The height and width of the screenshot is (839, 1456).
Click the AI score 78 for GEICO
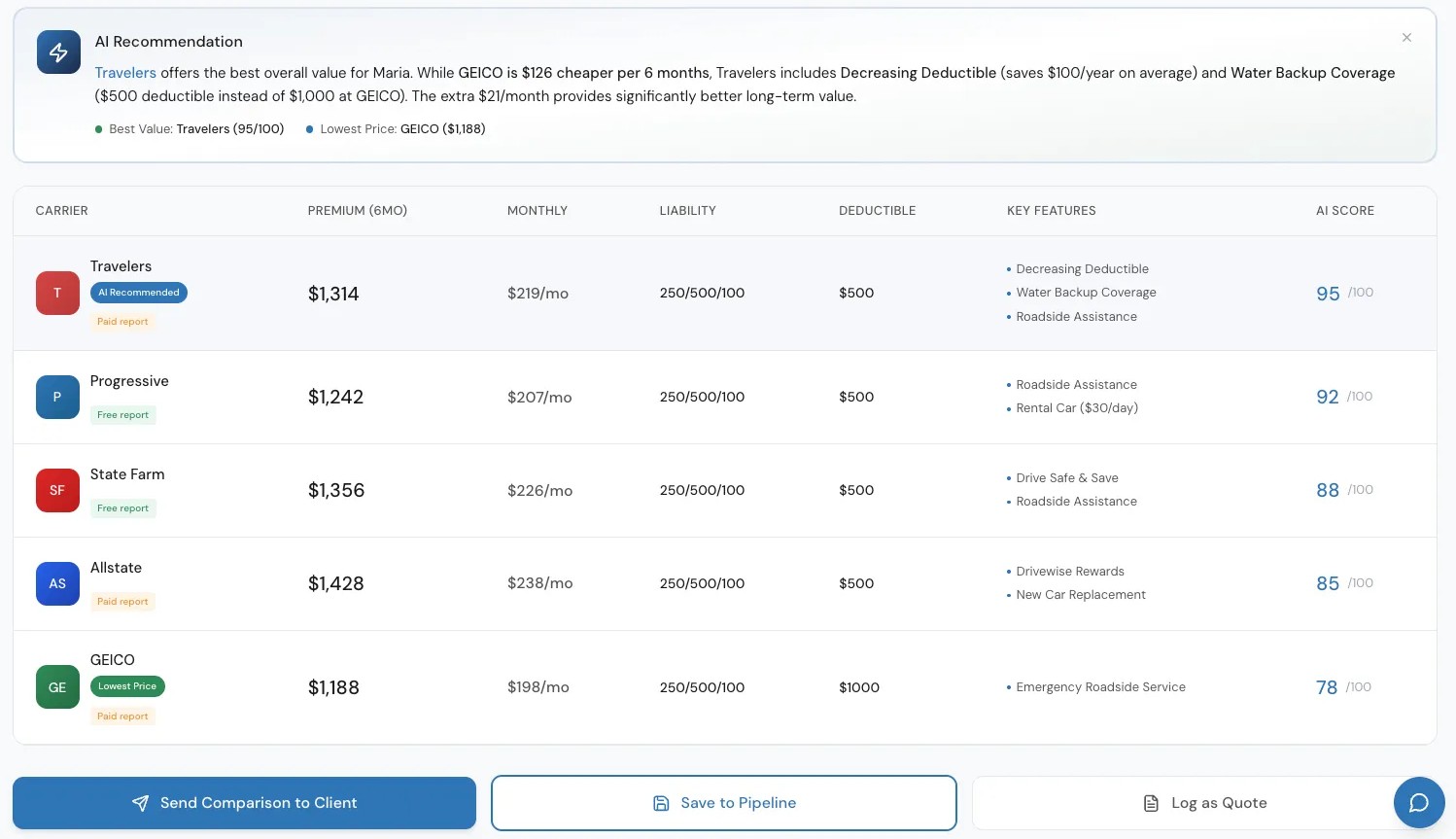1327,687
